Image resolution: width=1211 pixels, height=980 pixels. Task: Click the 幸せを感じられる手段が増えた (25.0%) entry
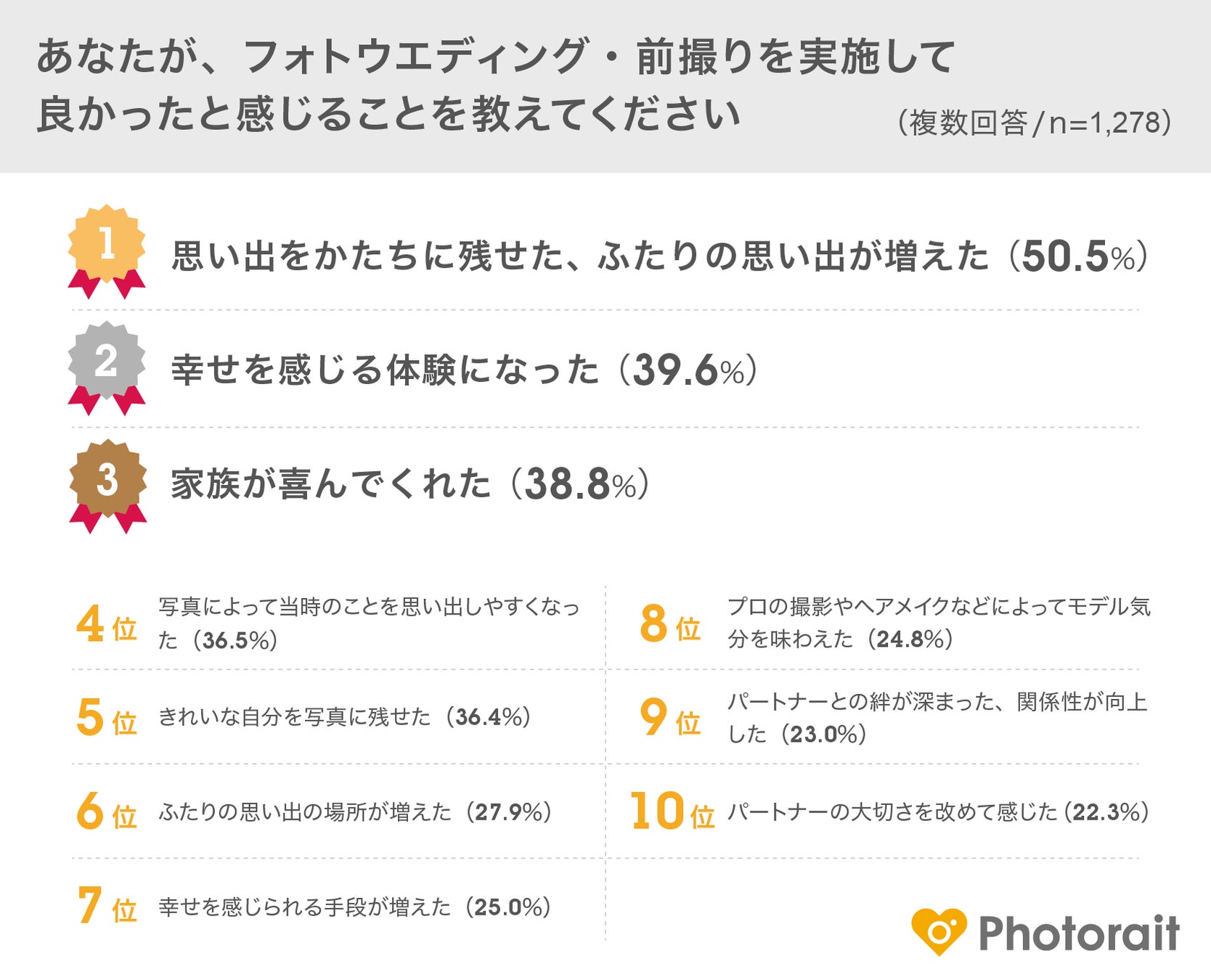coord(354,907)
